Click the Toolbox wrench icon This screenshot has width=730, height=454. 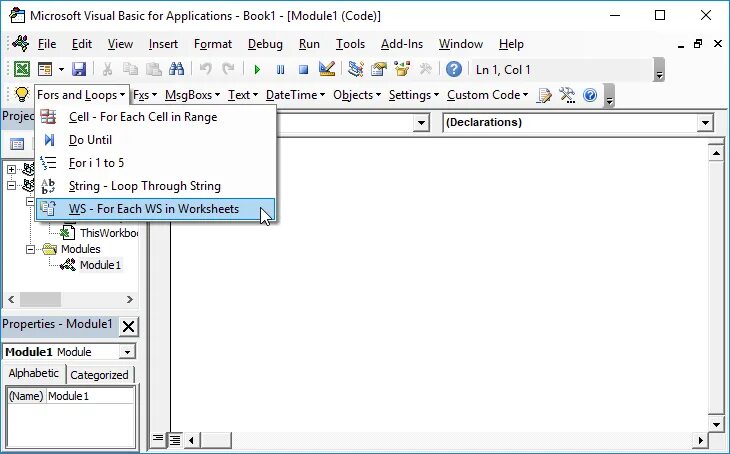[x=425, y=69]
